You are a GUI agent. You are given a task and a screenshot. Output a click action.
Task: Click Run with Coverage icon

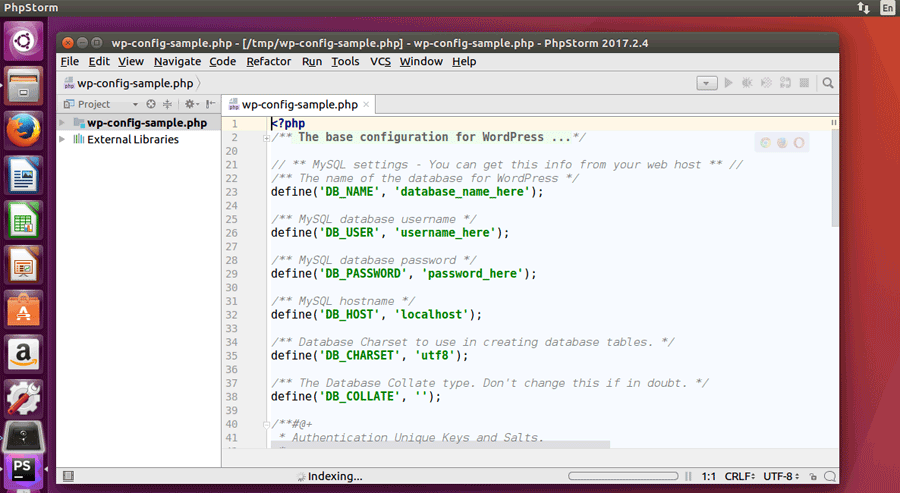766,83
